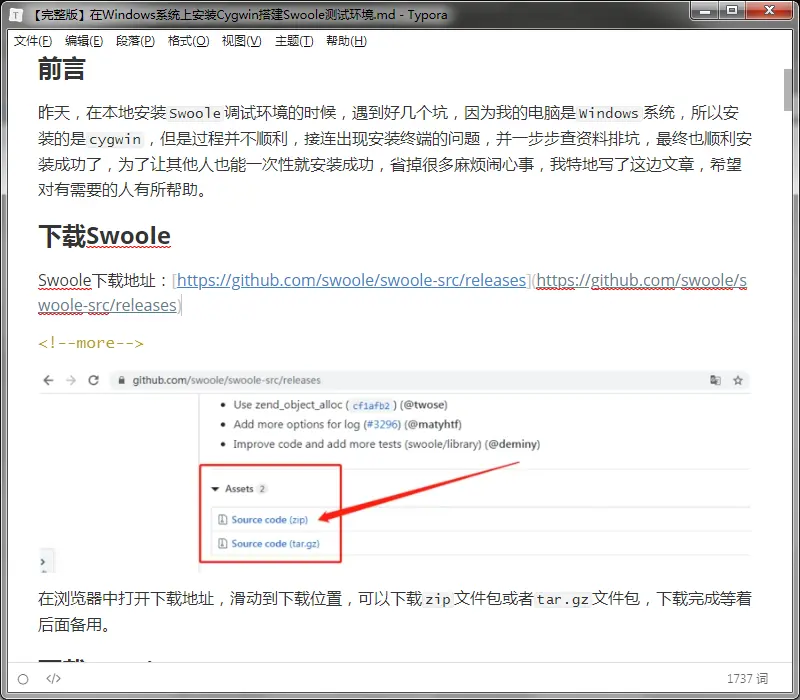The width and height of the screenshot is (800, 700).
Task: Click the embedded GitHub releases screenshot
Action: click(x=394, y=471)
